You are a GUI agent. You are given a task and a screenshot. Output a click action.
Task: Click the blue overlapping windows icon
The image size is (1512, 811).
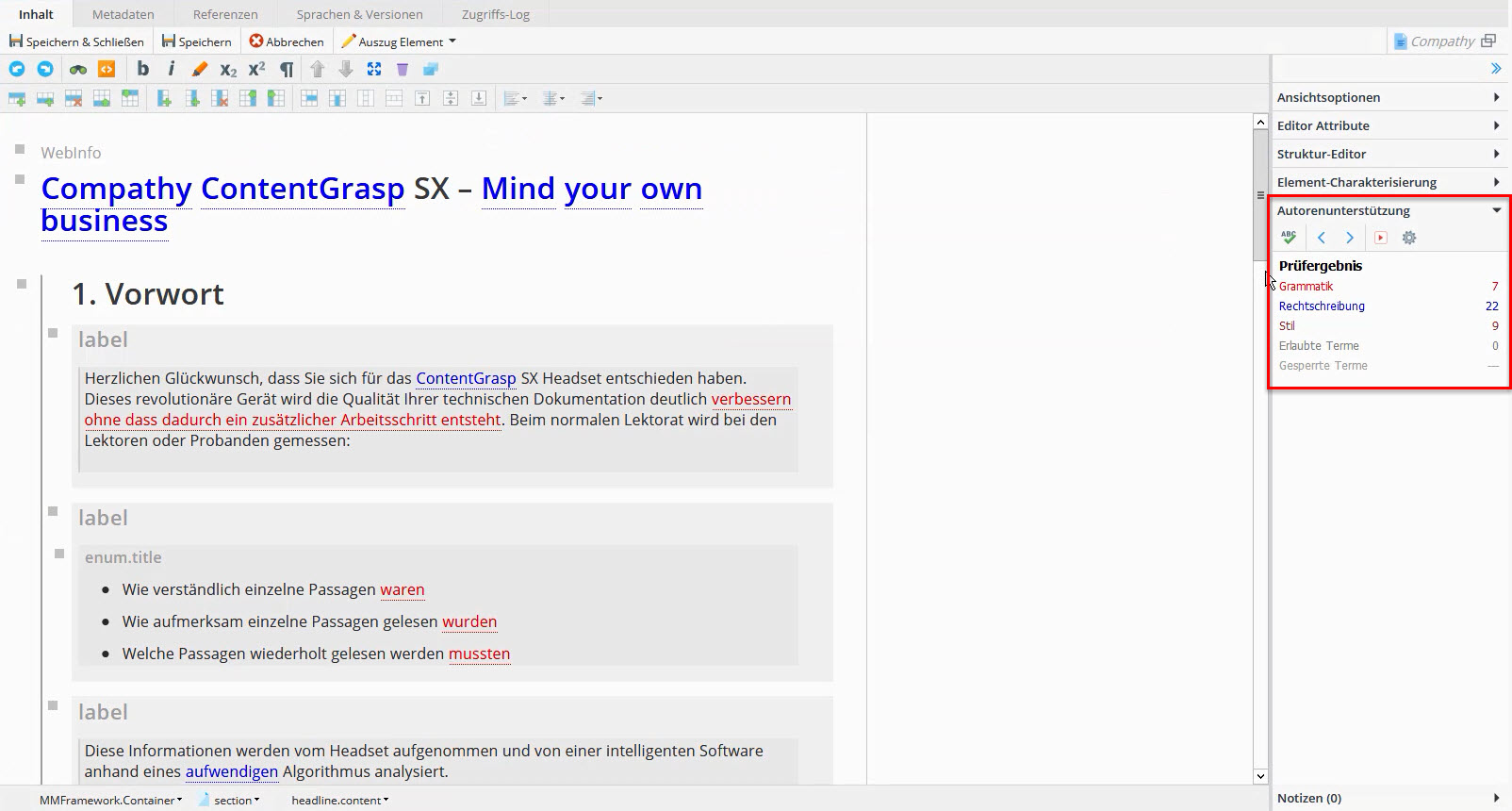click(x=431, y=69)
